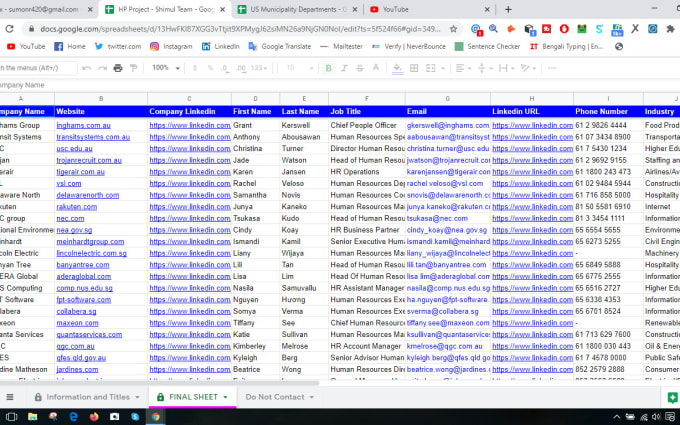
Task: Switch to Do Not Contact sheet tab
Action: (x=280, y=397)
